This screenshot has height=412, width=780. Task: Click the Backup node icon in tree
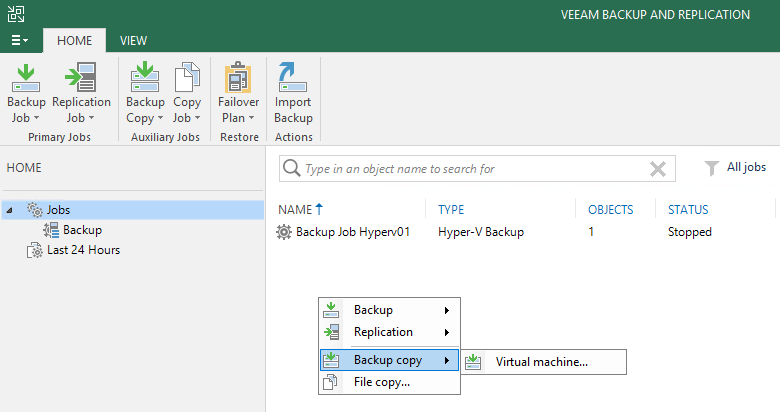pos(51,230)
